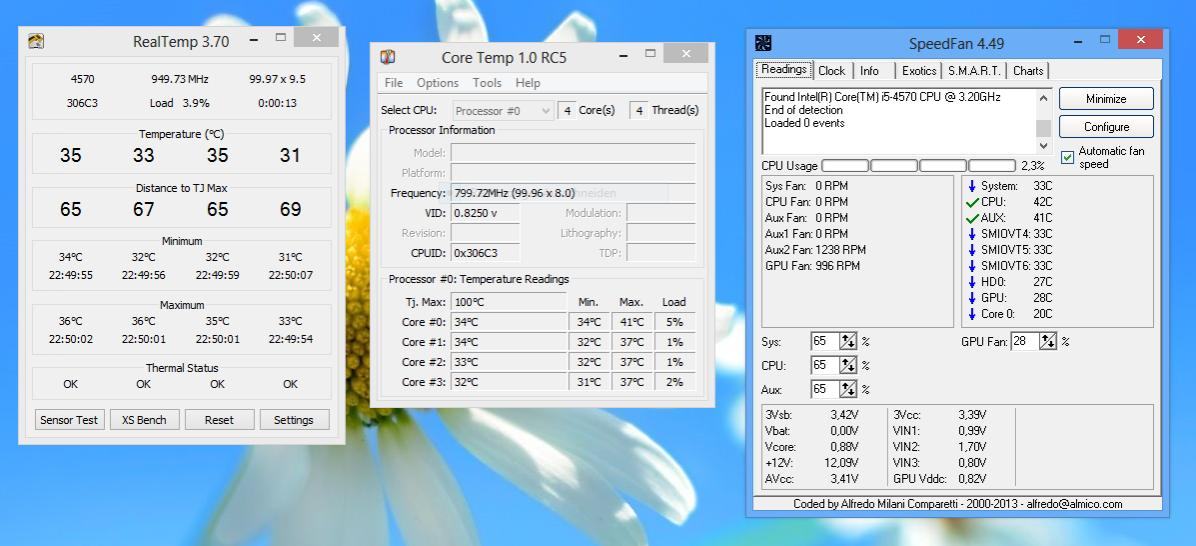1196x546 pixels.
Task: Open the Help menu in Core Temp
Action: pos(528,83)
